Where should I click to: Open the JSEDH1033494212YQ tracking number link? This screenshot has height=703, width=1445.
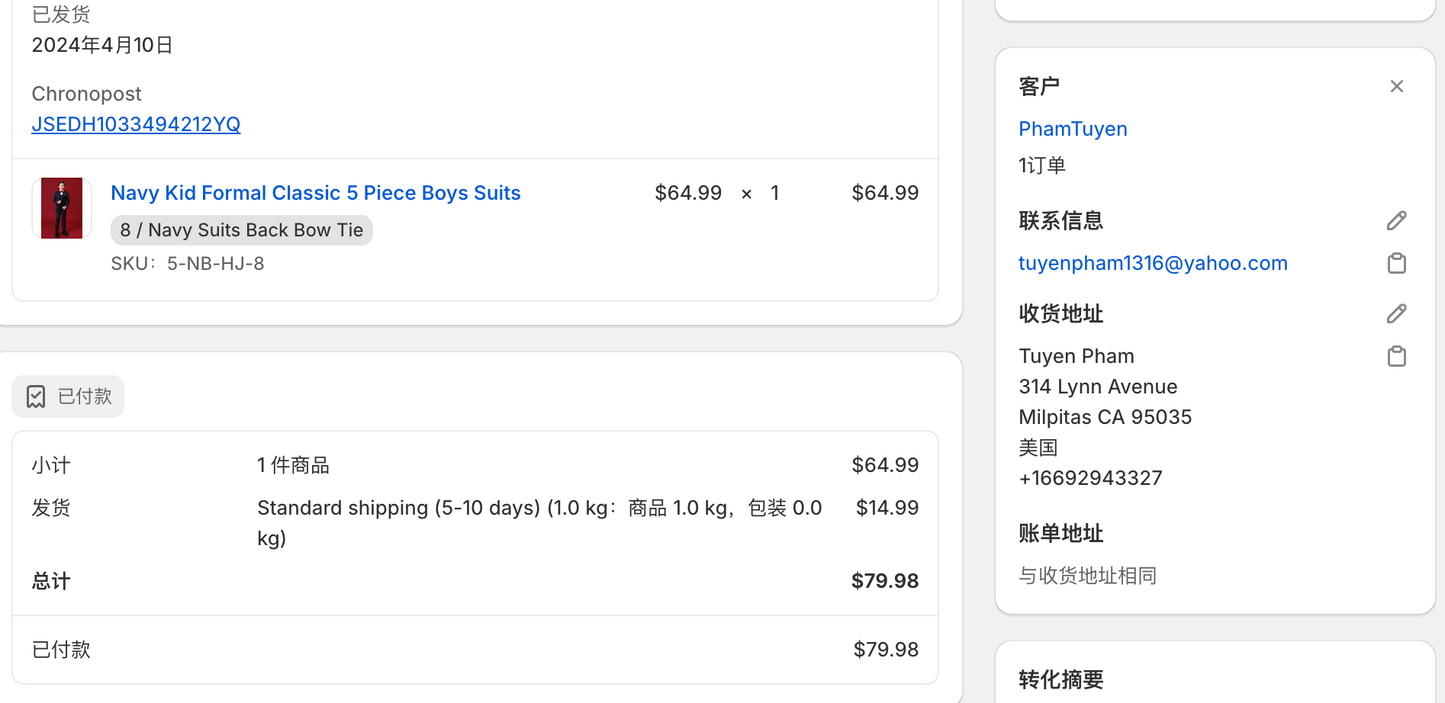coord(136,124)
